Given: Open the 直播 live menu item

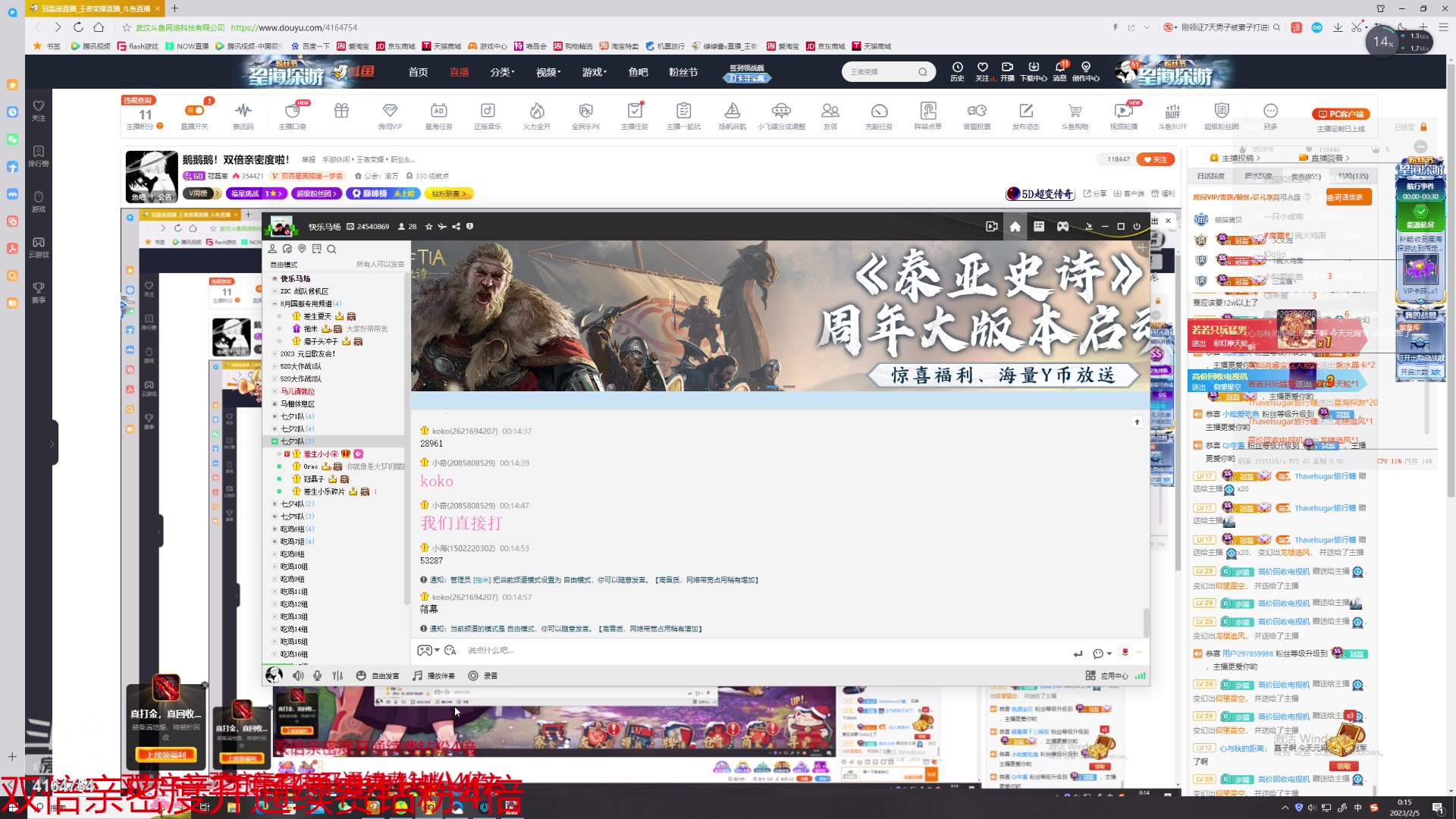Looking at the screenshot, I should [459, 72].
